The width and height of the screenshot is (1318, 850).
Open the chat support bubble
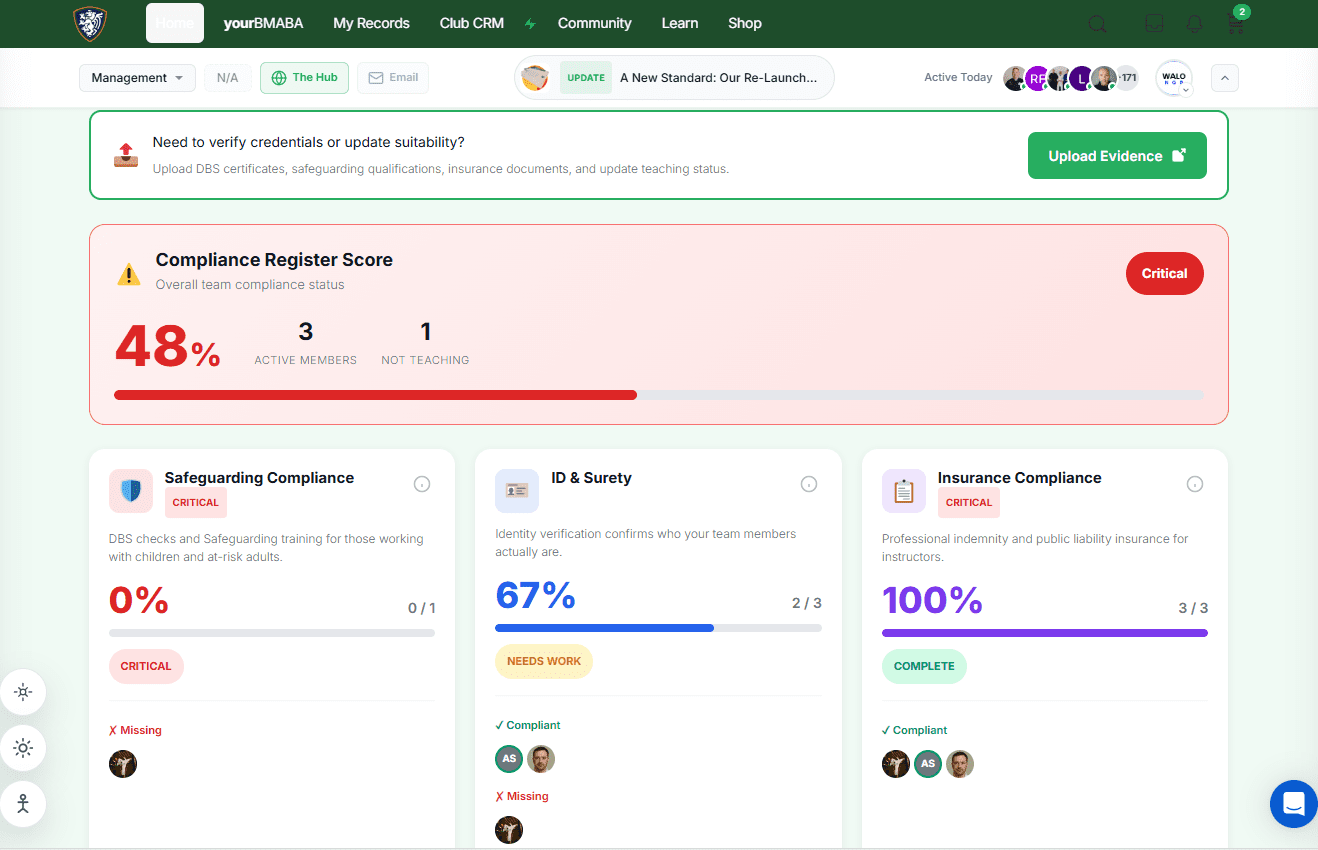pyautogui.click(x=1293, y=803)
